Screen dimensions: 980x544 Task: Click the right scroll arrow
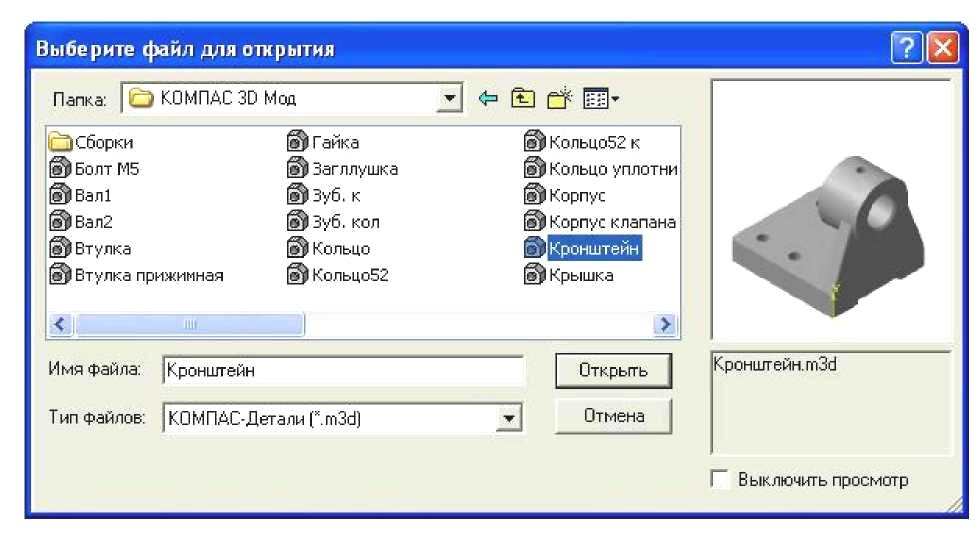click(665, 325)
